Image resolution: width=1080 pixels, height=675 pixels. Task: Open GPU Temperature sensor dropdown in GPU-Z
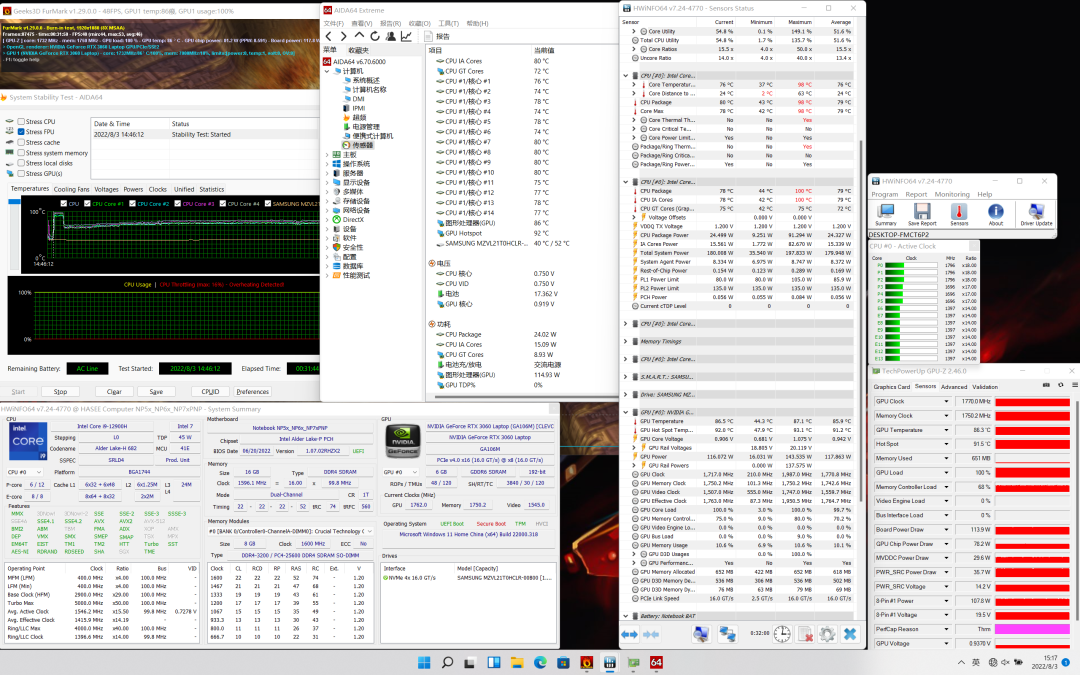[x=946, y=430]
